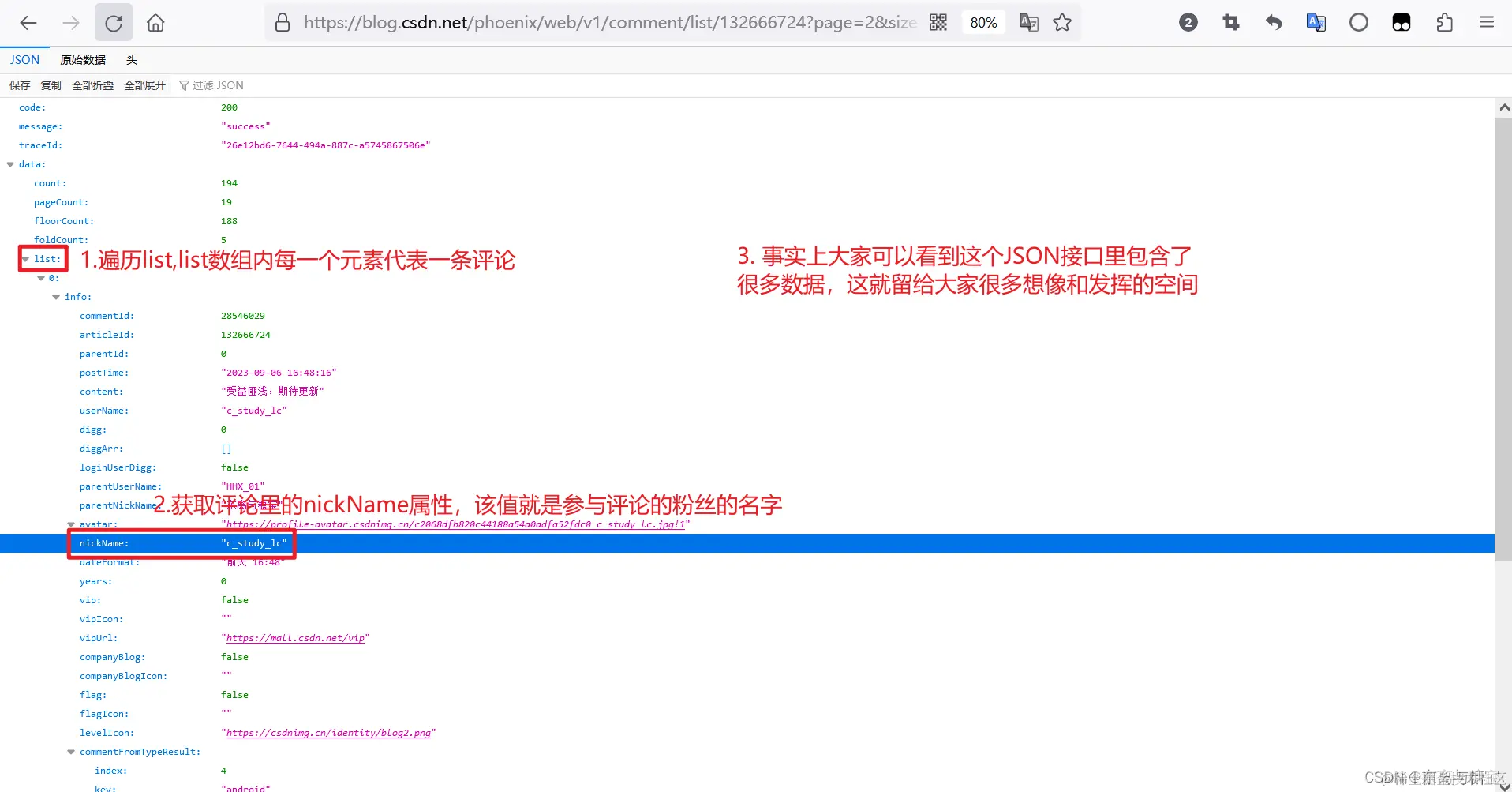Select the userName row
This screenshot has height=792, width=1512.
(747, 411)
